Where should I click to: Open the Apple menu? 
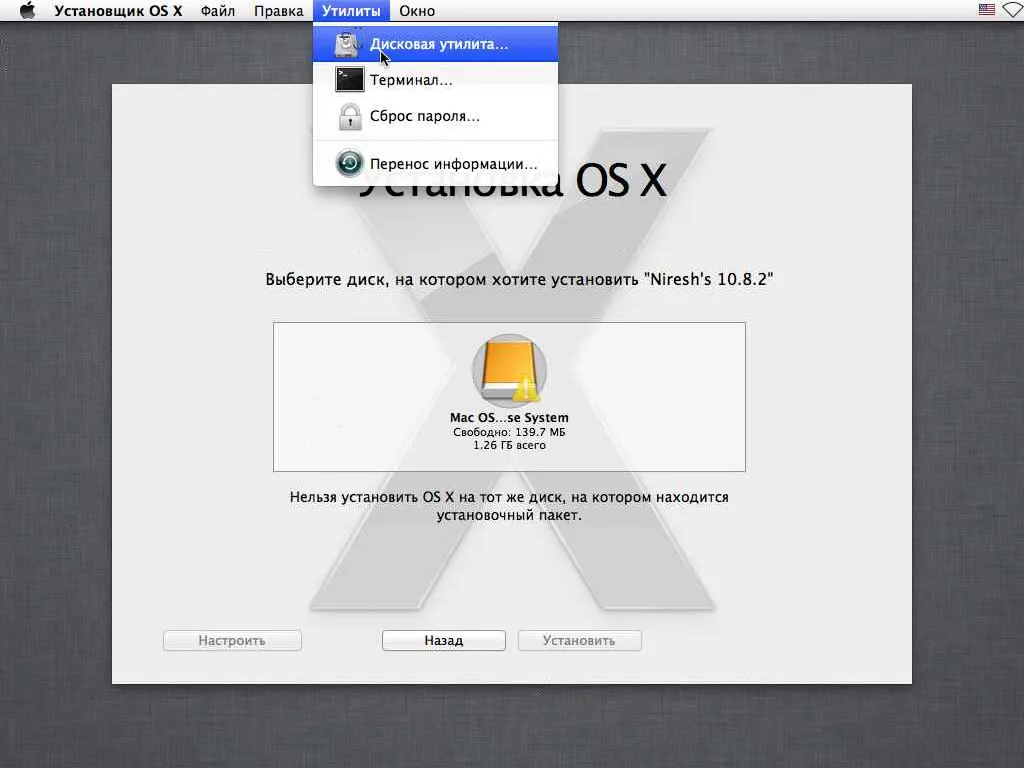coord(27,10)
